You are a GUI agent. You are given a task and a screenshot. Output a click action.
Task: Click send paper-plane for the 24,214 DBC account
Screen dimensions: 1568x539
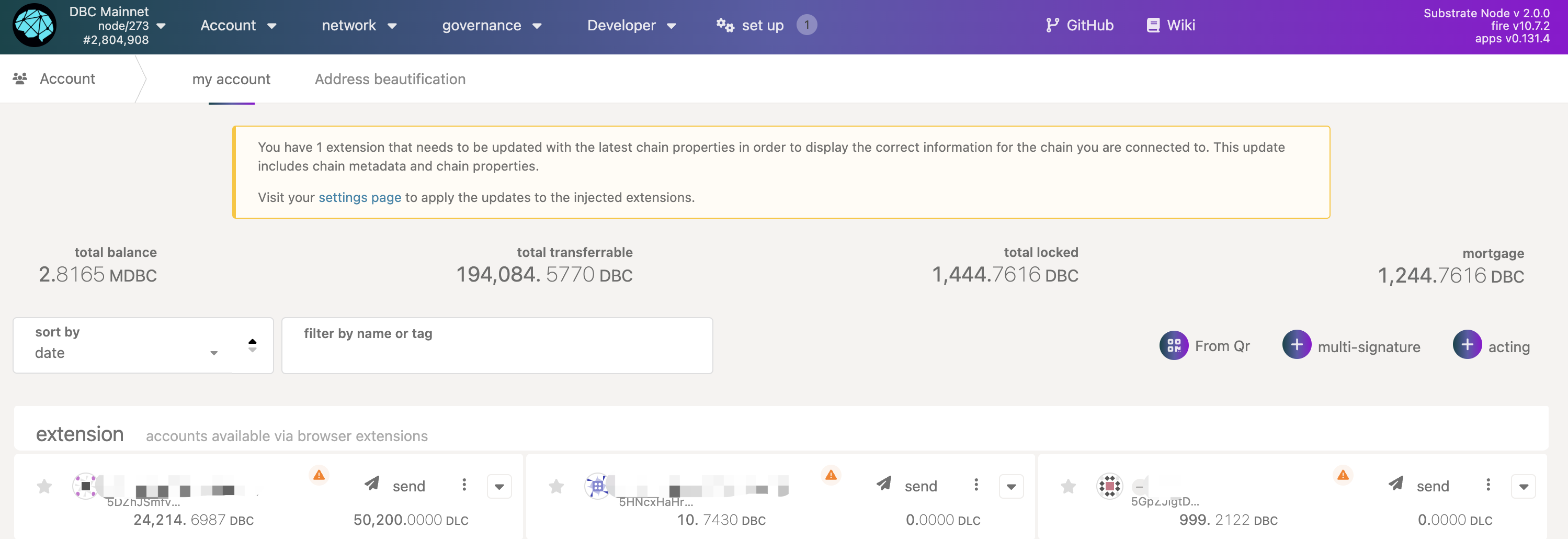coord(372,484)
